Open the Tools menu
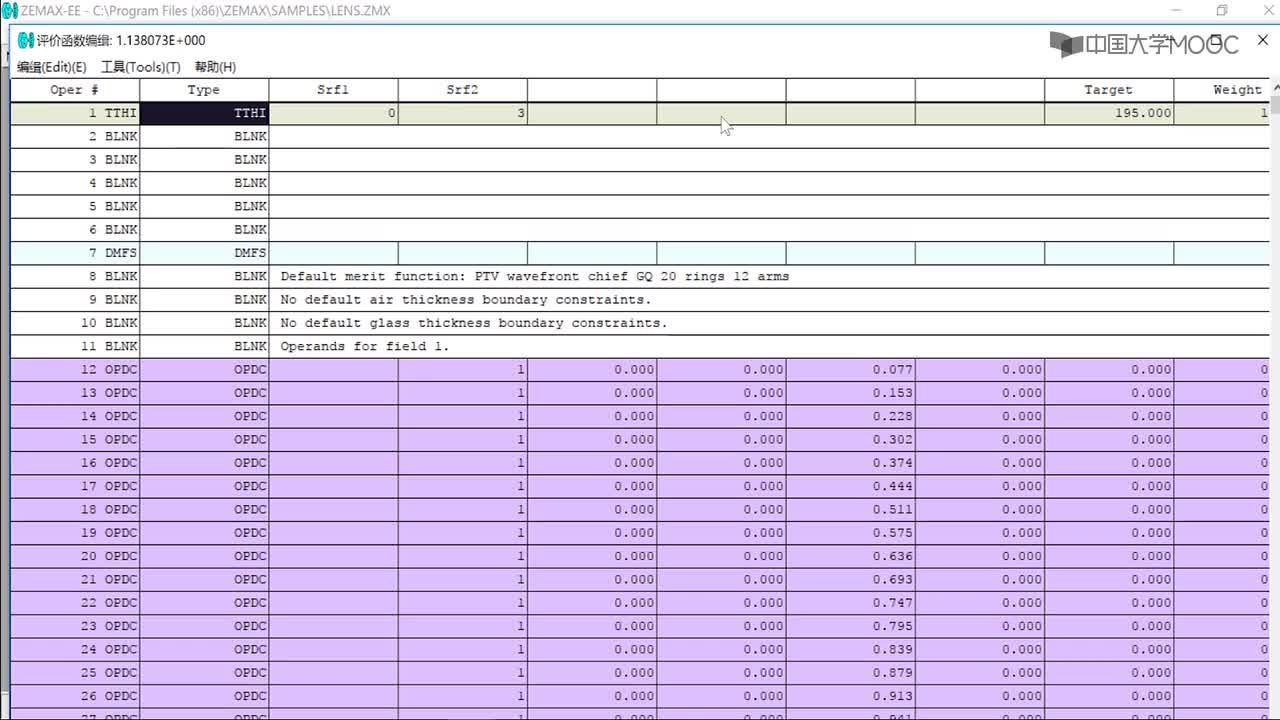The height and width of the screenshot is (720, 1280). 141,67
